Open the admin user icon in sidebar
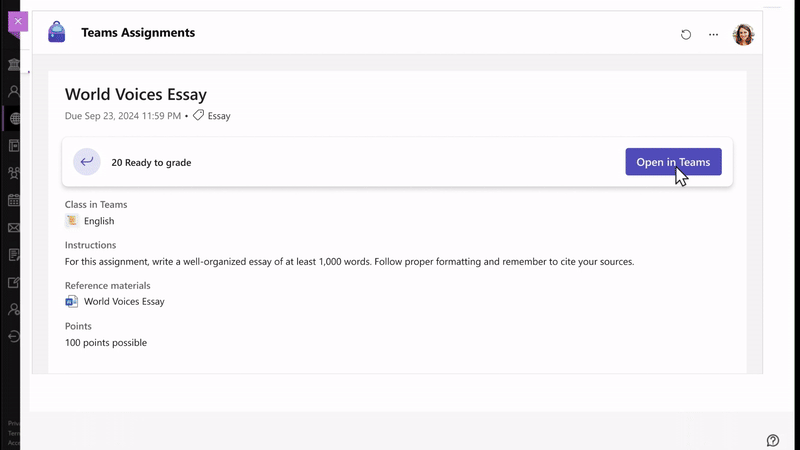 (14, 309)
